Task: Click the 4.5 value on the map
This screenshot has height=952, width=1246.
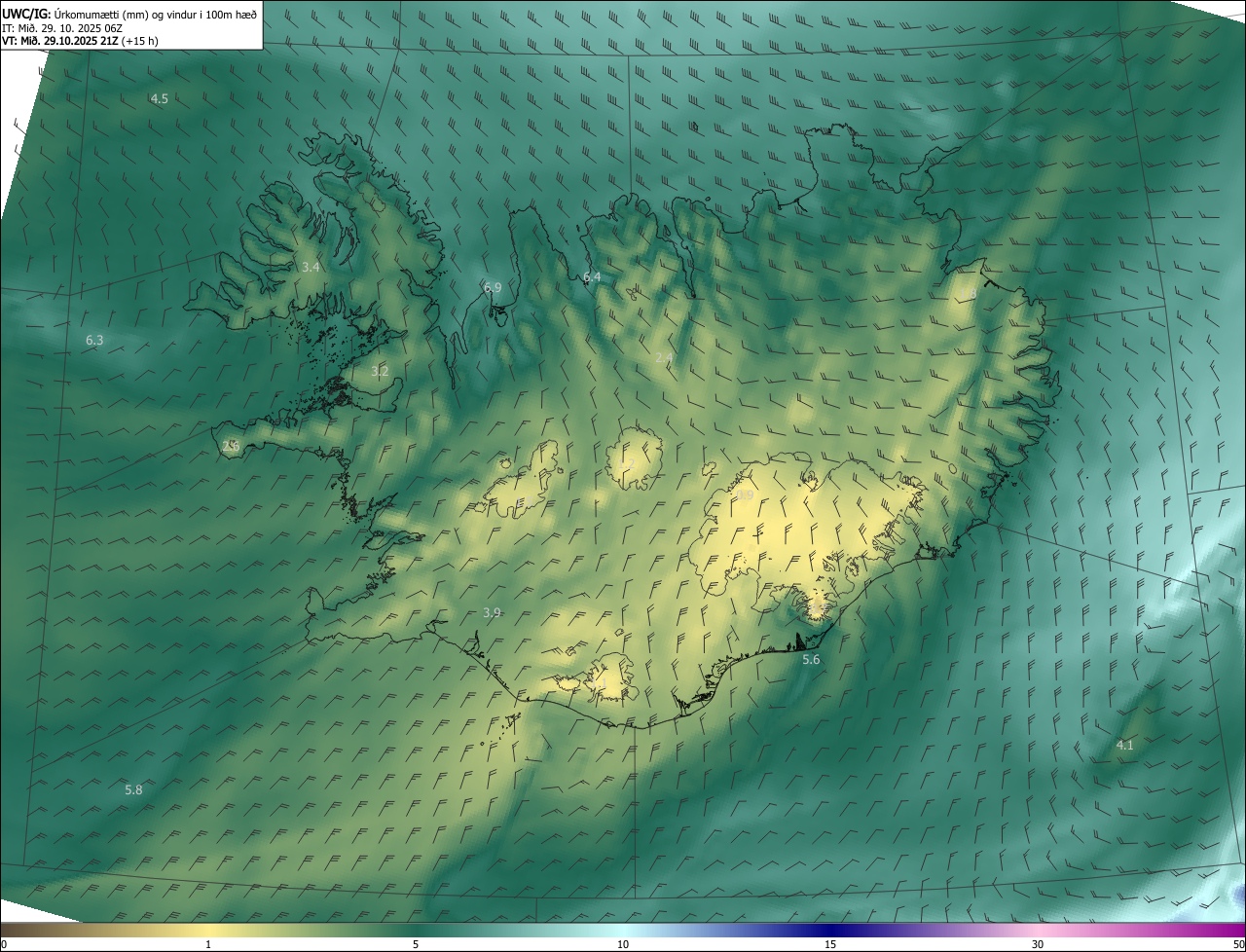Action: tap(160, 99)
